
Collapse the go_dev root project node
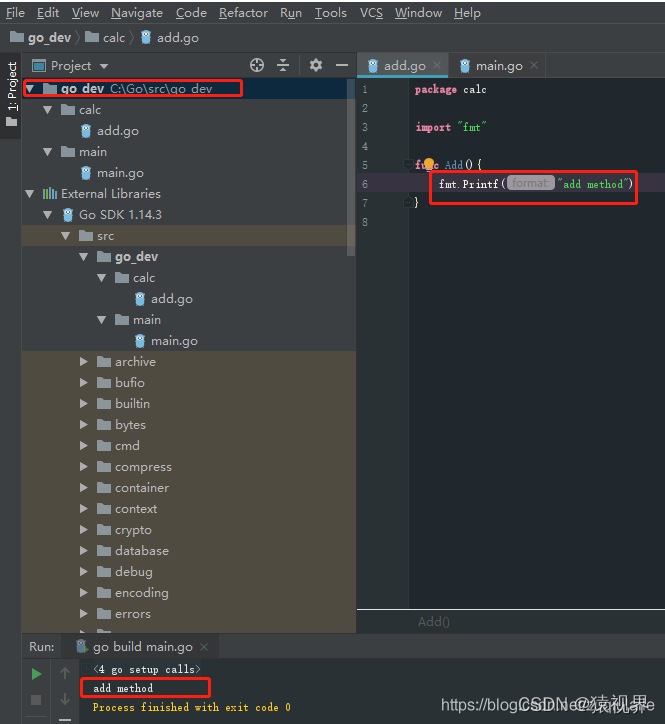(30, 89)
